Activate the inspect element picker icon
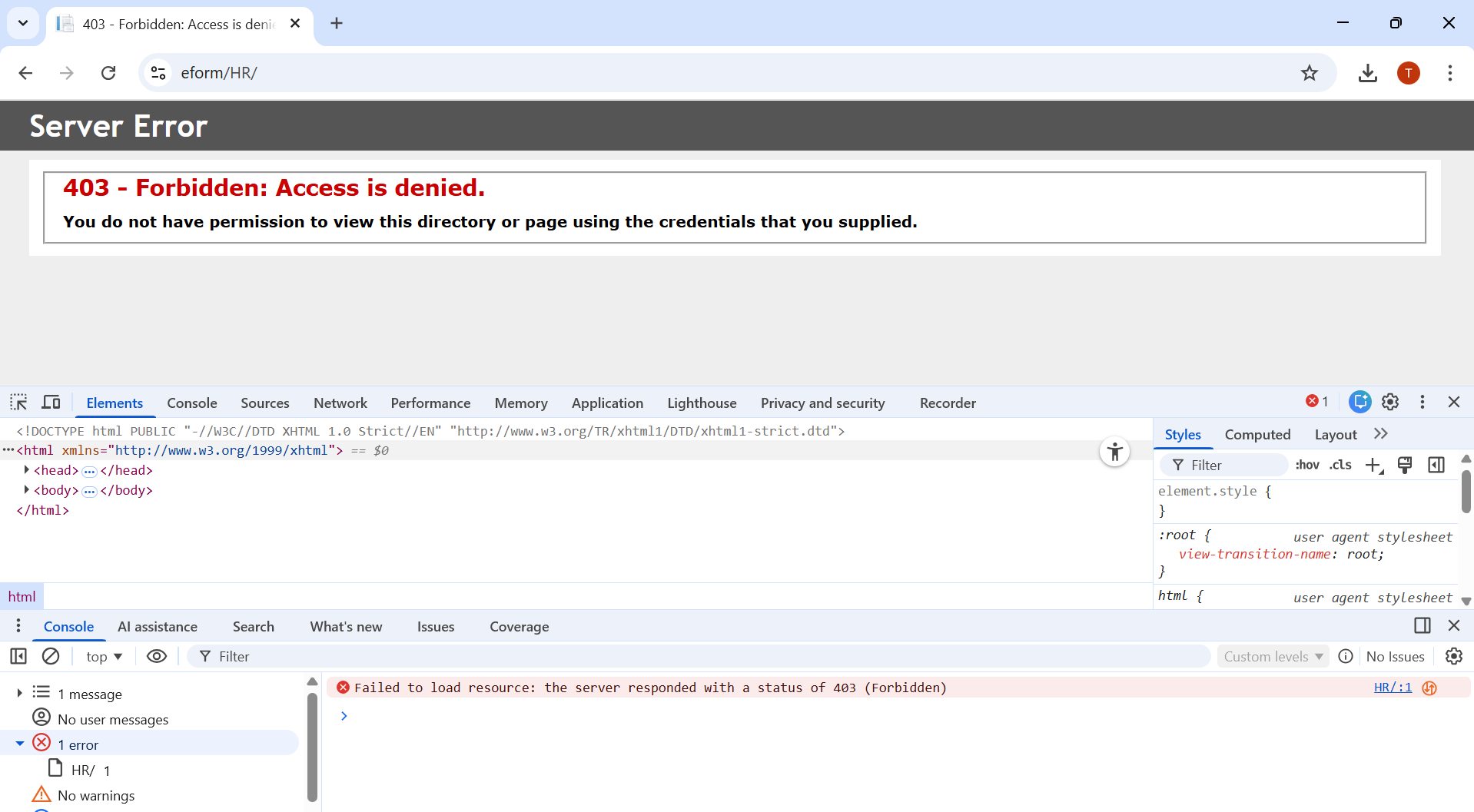The width and height of the screenshot is (1474, 812). 18,403
